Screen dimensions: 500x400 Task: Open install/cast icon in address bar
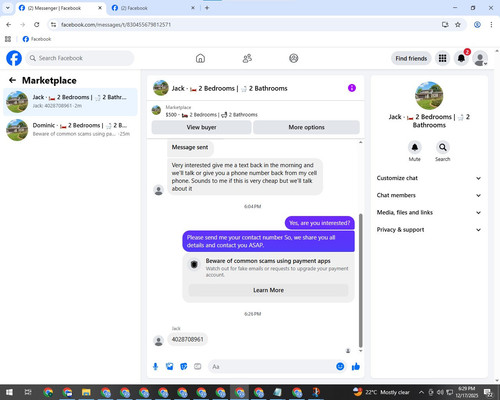pos(445,25)
